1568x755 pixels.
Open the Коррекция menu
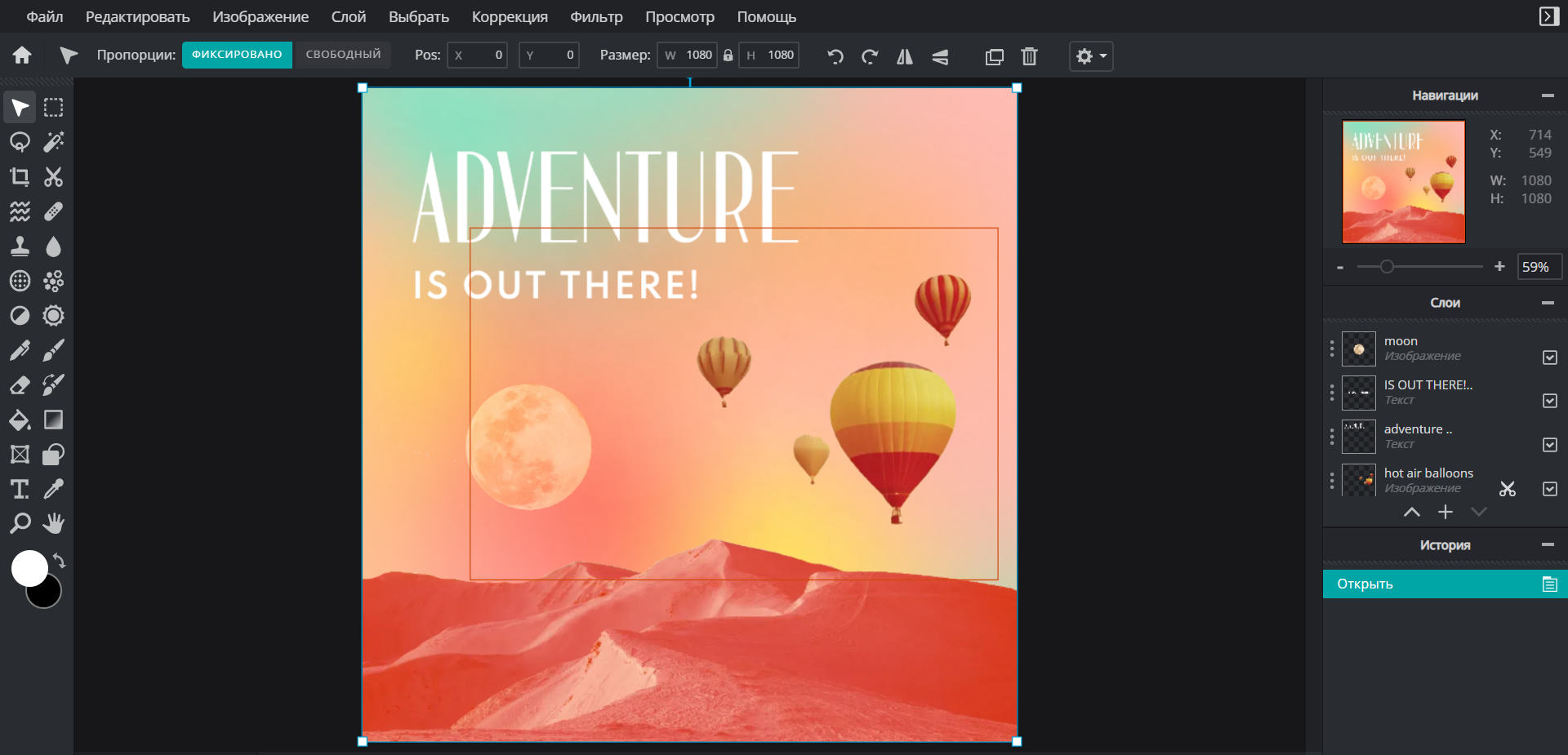510,16
